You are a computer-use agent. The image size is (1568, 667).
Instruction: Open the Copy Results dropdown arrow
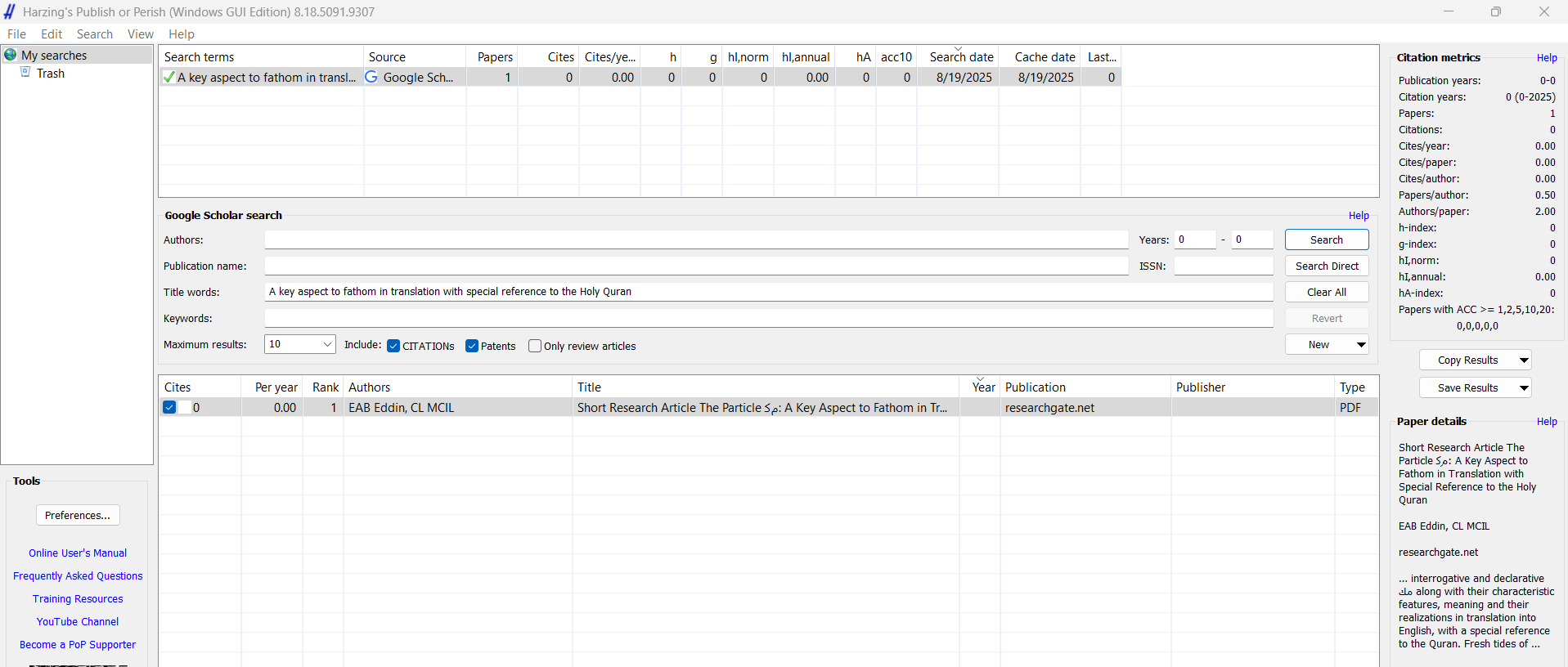pyautogui.click(x=1524, y=360)
